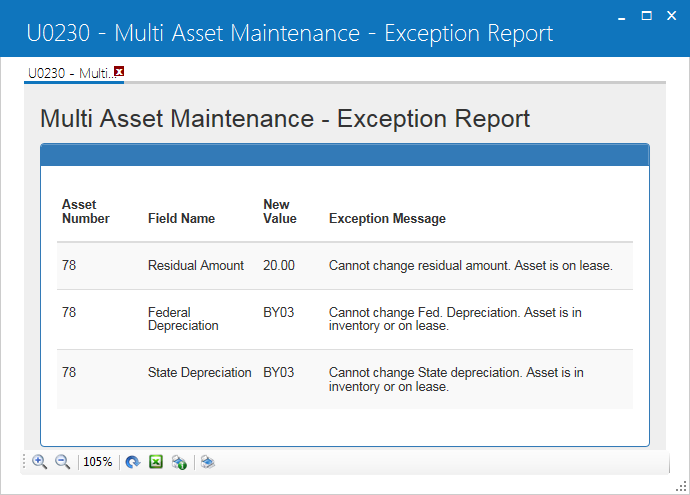The width and height of the screenshot is (690, 495).
Task: Close the U0230 - Multi tab
Action: pyautogui.click(x=119, y=71)
